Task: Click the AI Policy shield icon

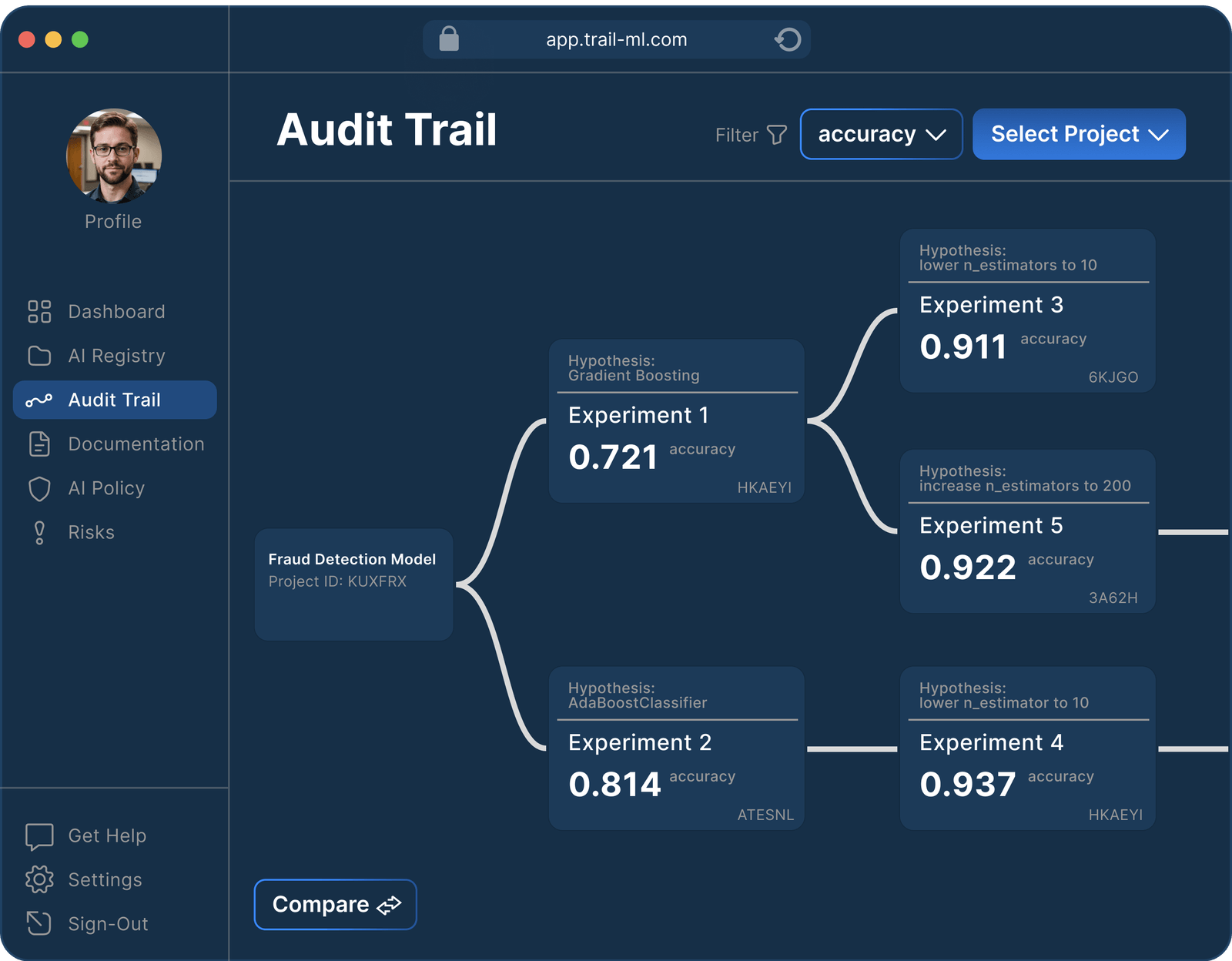Action: point(39,488)
